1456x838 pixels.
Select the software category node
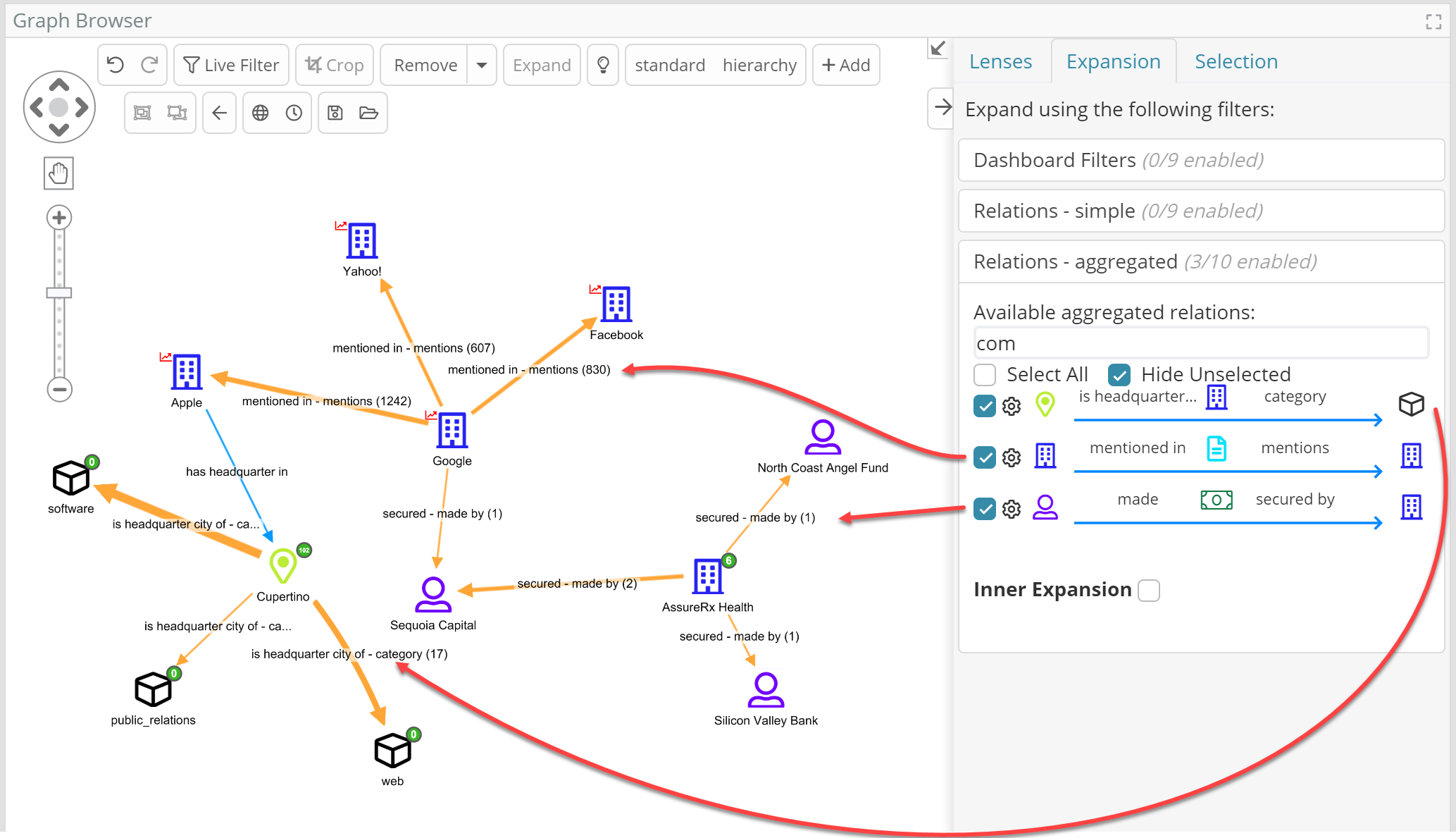71,478
